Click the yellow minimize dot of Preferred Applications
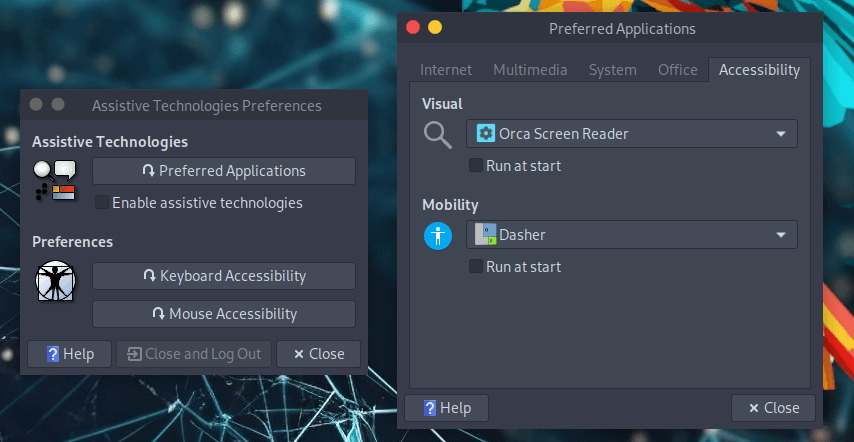This screenshot has width=854, height=442. tap(435, 28)
